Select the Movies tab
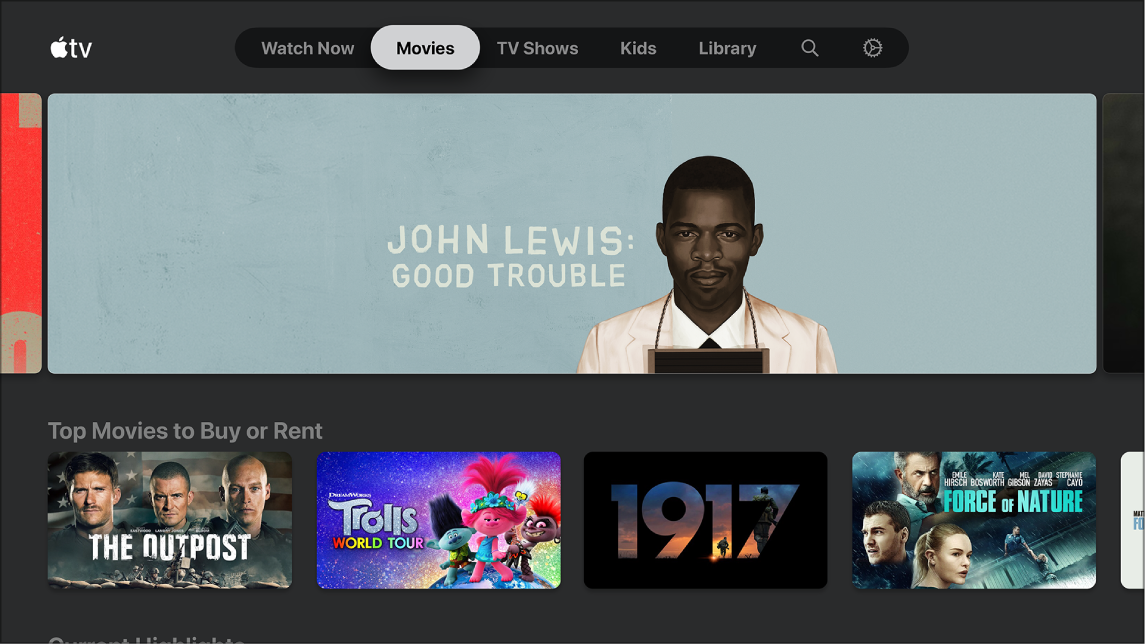This screenshot has height=644, width=1146. tap(425, 47)
